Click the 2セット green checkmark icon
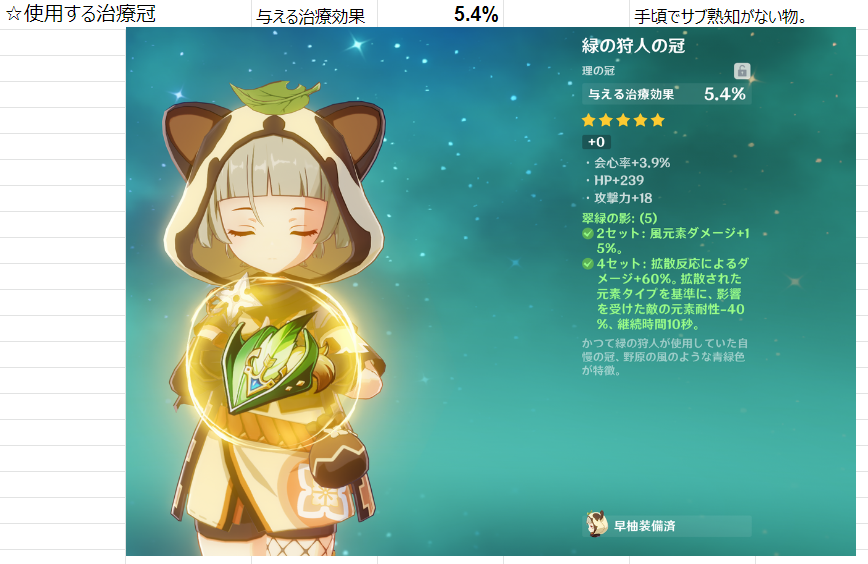The image size is (868, 564). pyautogui.click(x=588, y=234)
